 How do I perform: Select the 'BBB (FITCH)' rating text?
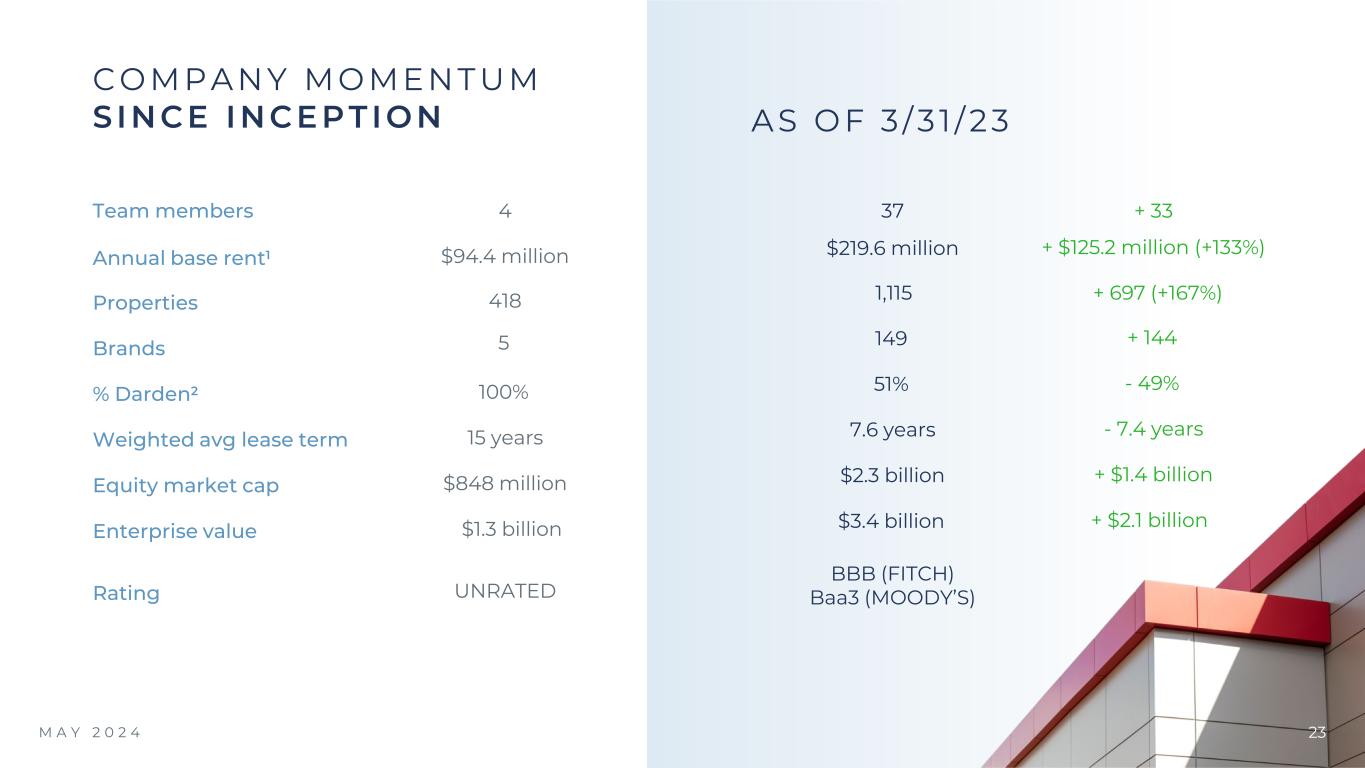tap(893, 574)
